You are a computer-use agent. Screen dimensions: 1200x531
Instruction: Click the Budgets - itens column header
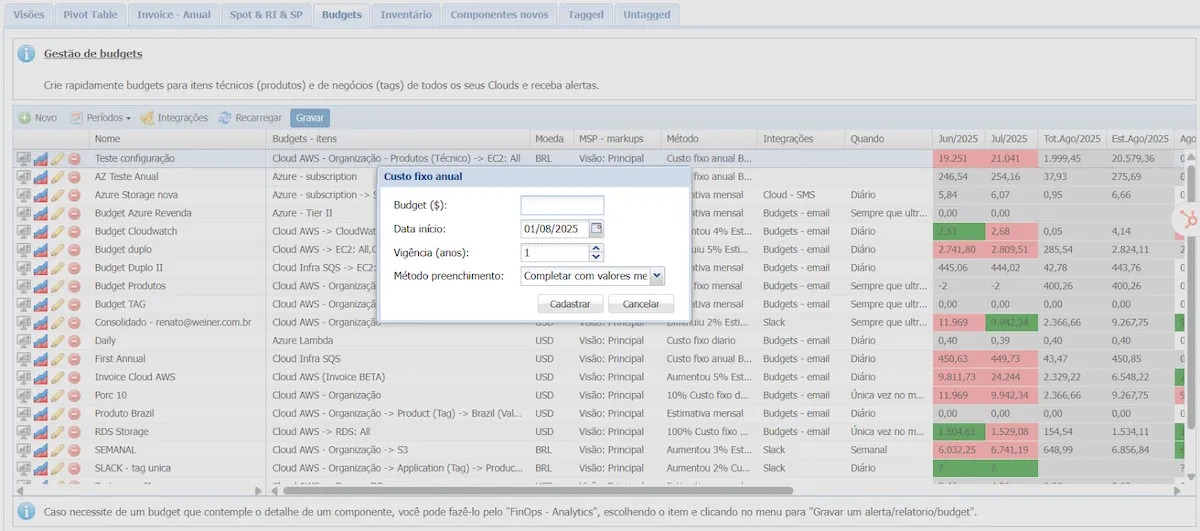click(x=399, y=139)
